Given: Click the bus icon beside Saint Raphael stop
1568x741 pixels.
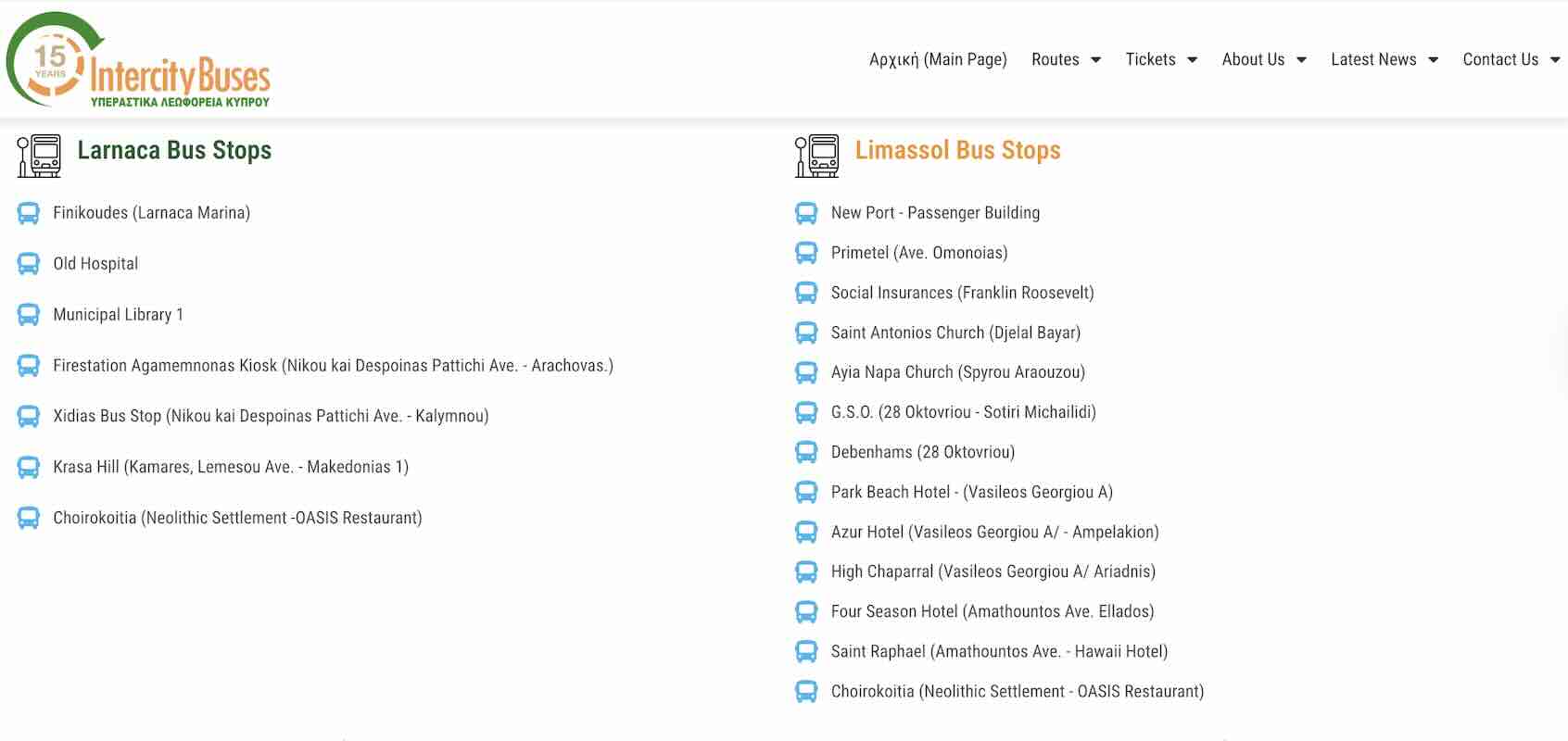Looking at the screenshot, I should (806, 652).
